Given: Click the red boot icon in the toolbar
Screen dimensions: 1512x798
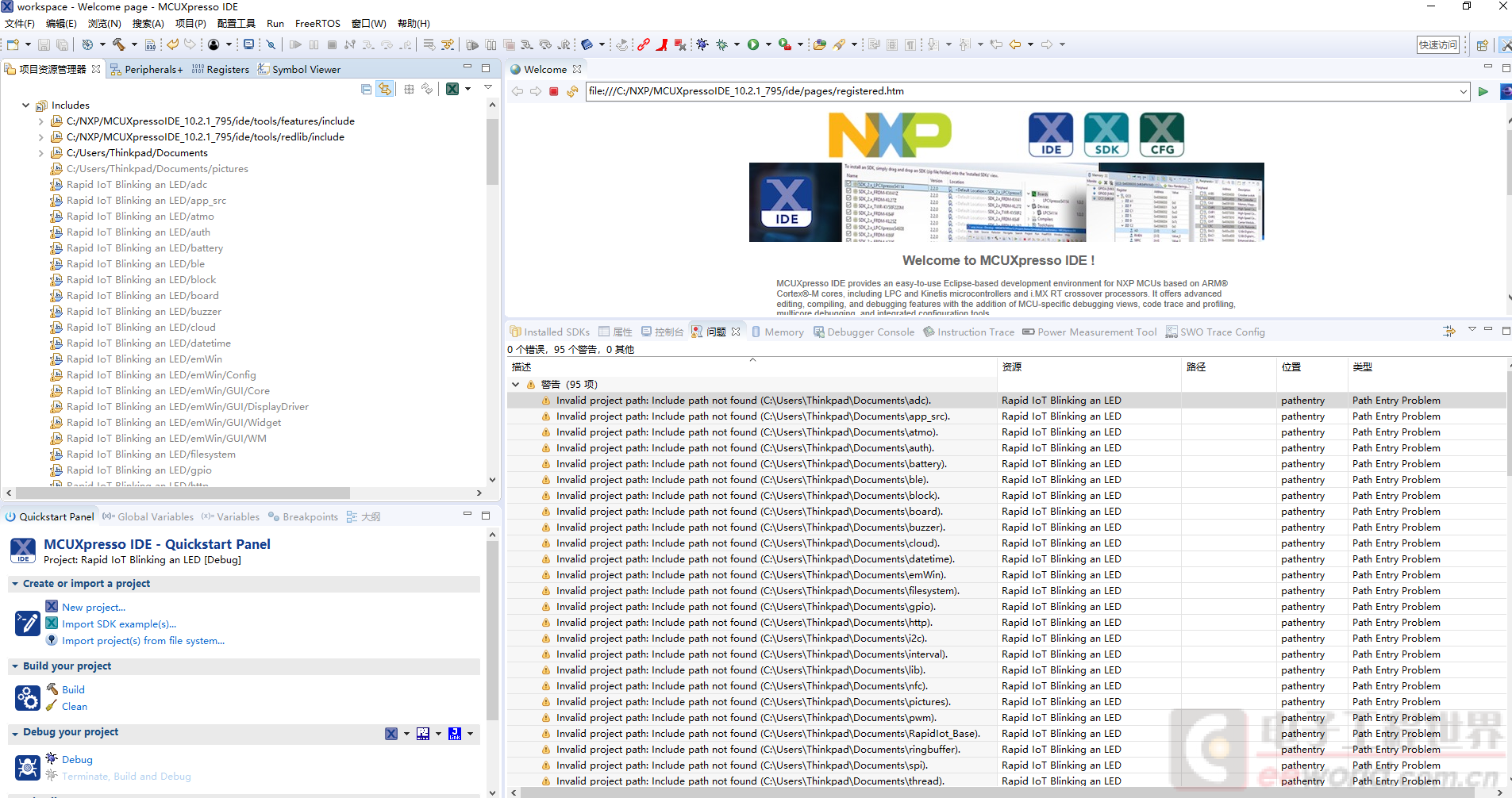Looking at the screenshot, I should pos(662,45).
